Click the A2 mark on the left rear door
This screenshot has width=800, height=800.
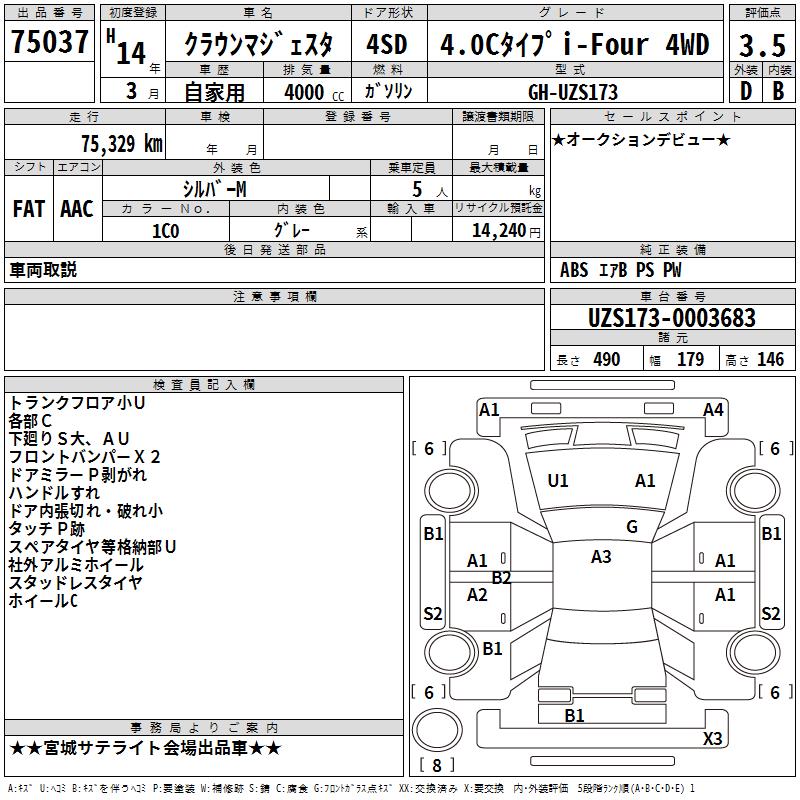pyautogui.click(x=478, y=595)
